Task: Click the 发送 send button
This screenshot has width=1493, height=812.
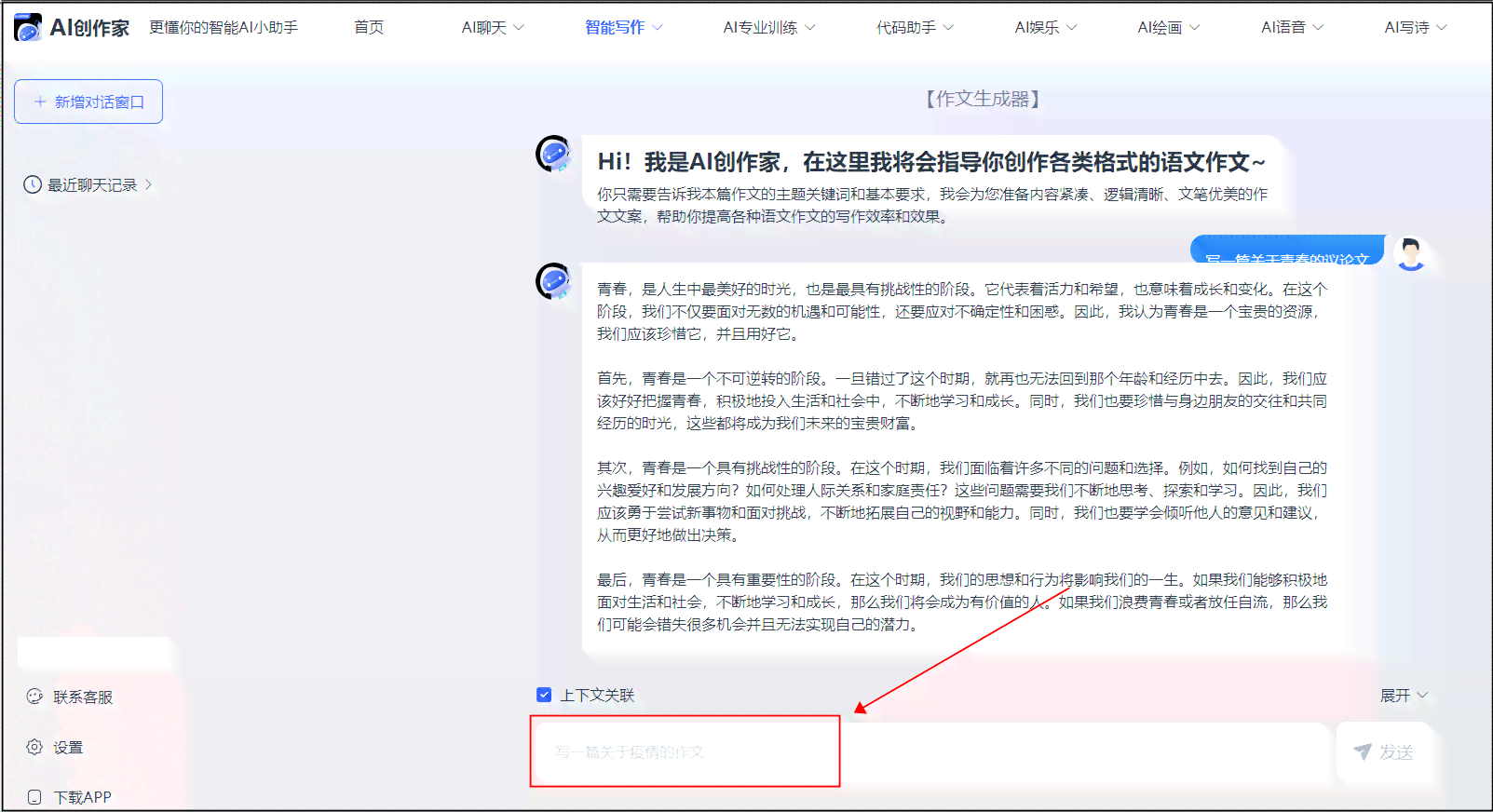Action: [x=1384, y=751]
